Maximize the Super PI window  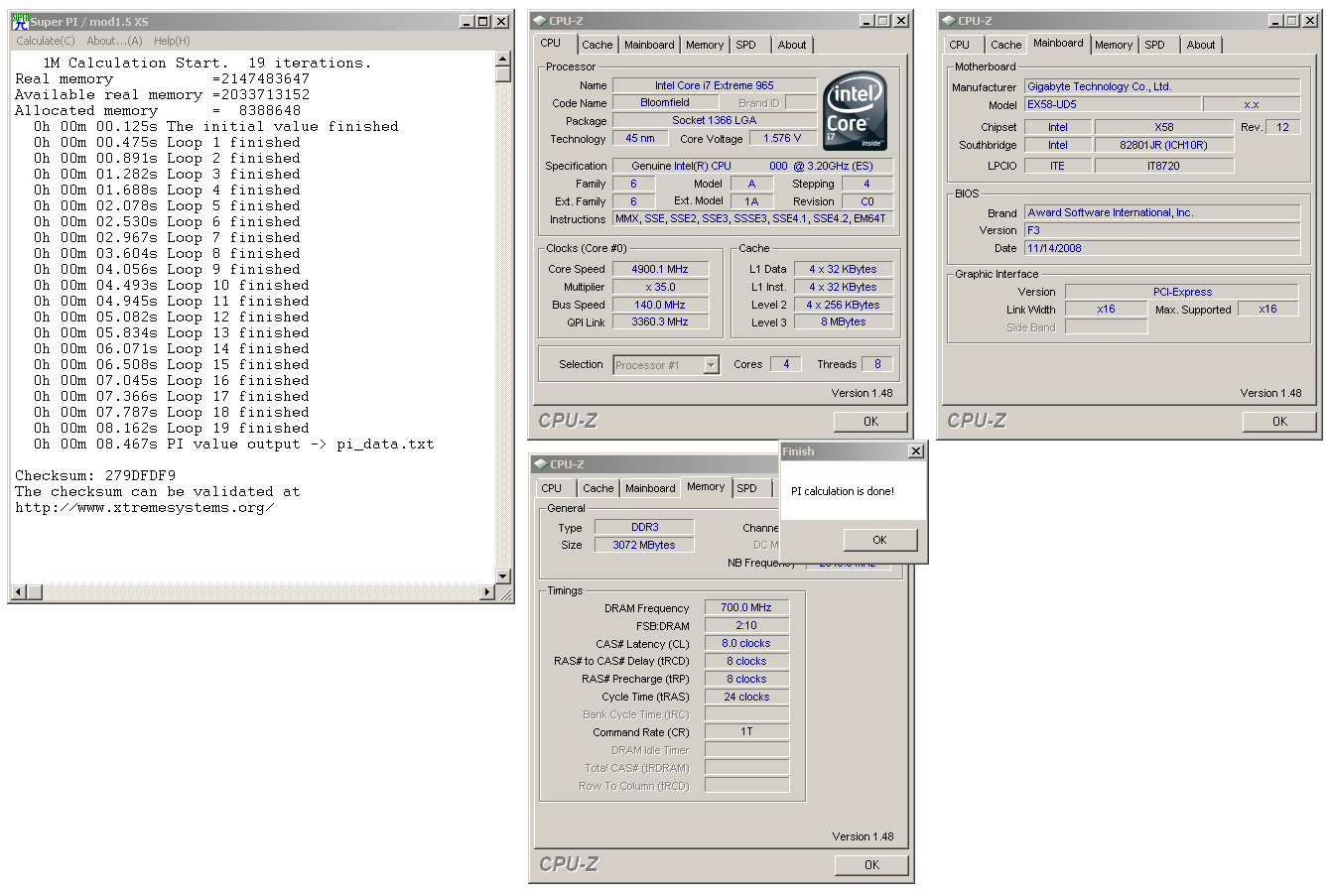coord(483,22)
